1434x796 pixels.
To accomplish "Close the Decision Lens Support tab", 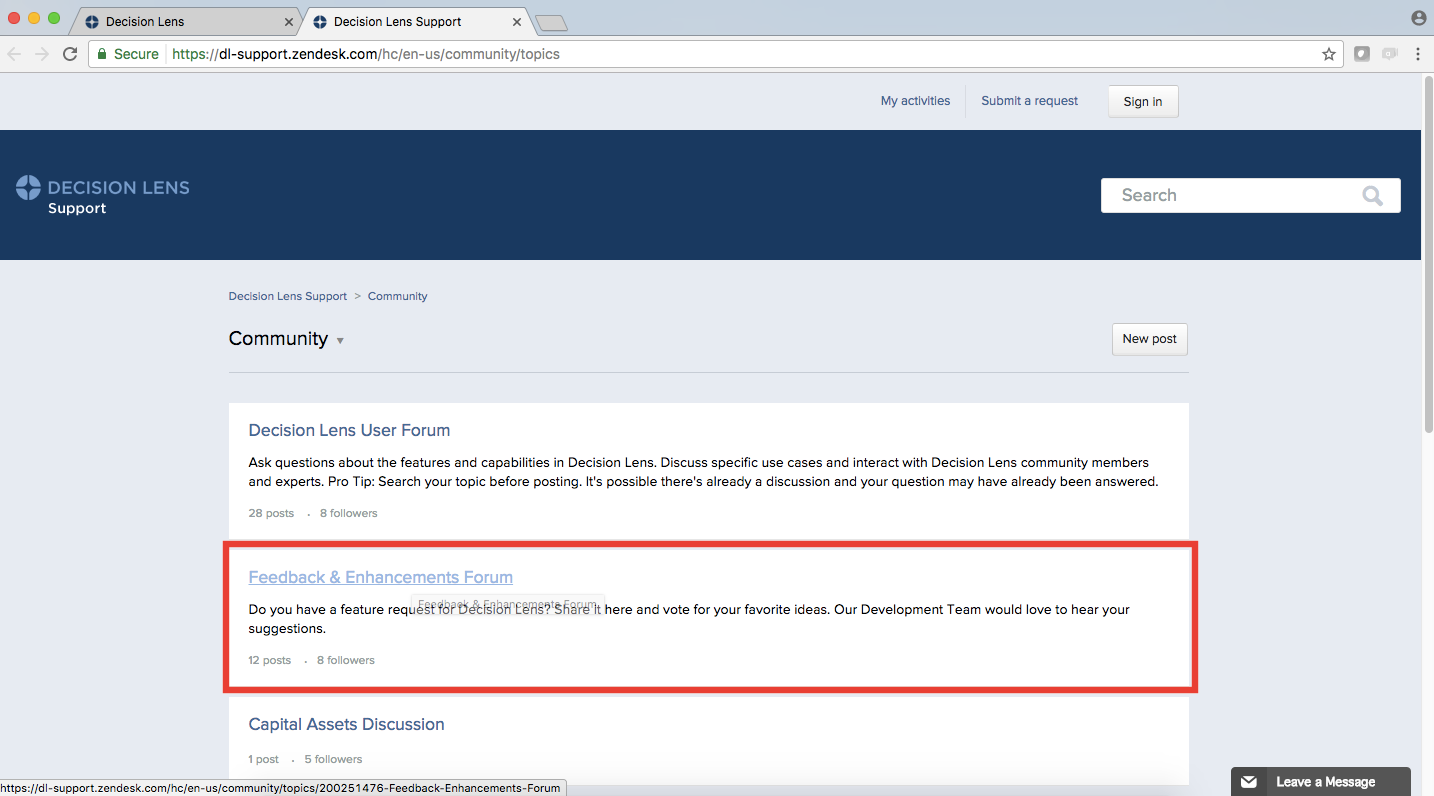I will point(517,21).
